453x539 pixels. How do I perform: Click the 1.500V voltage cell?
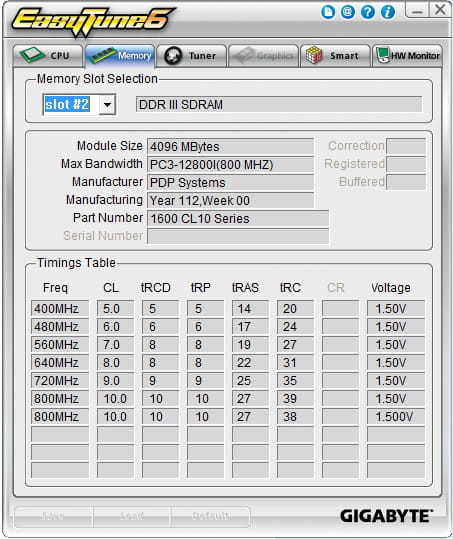(396, 416)
